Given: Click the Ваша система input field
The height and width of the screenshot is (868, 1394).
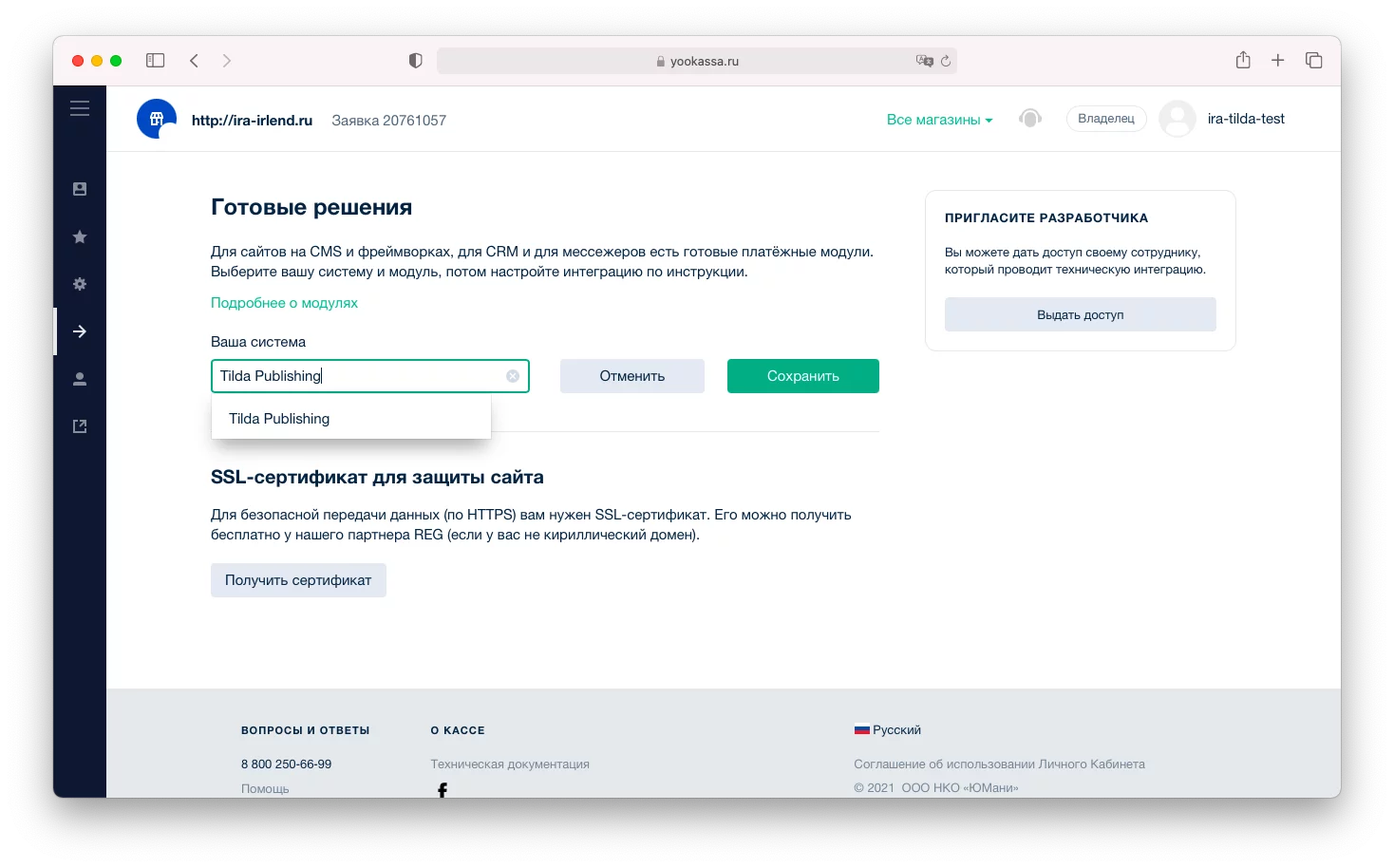Looking at the screenshot, I should coord(369,376).
